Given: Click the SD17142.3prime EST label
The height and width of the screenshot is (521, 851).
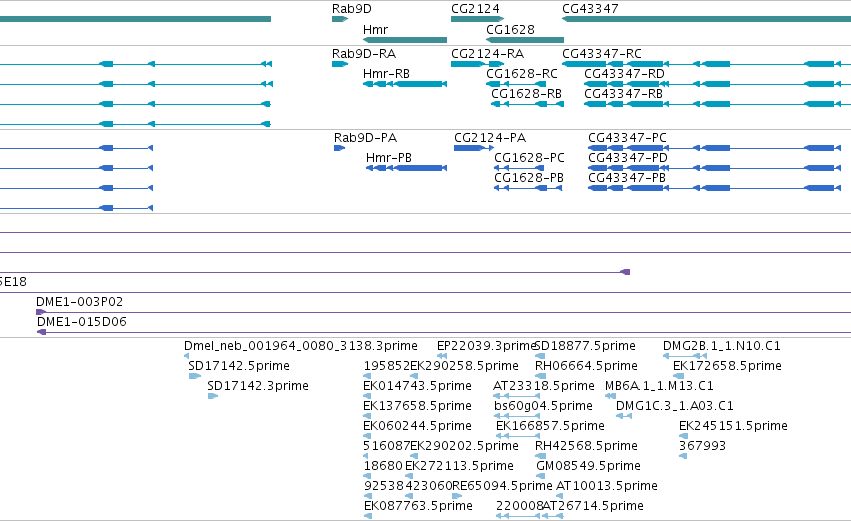Looking at the screenshot, I should (x=258, y=386).
